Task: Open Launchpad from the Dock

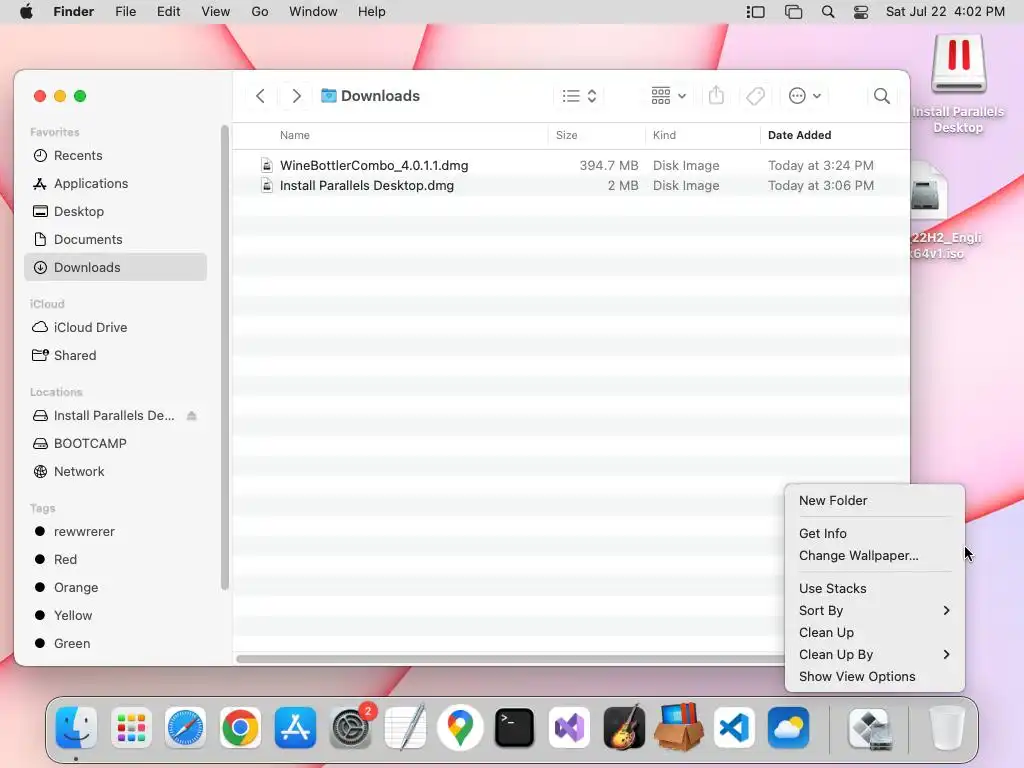Action: [131, 728]
